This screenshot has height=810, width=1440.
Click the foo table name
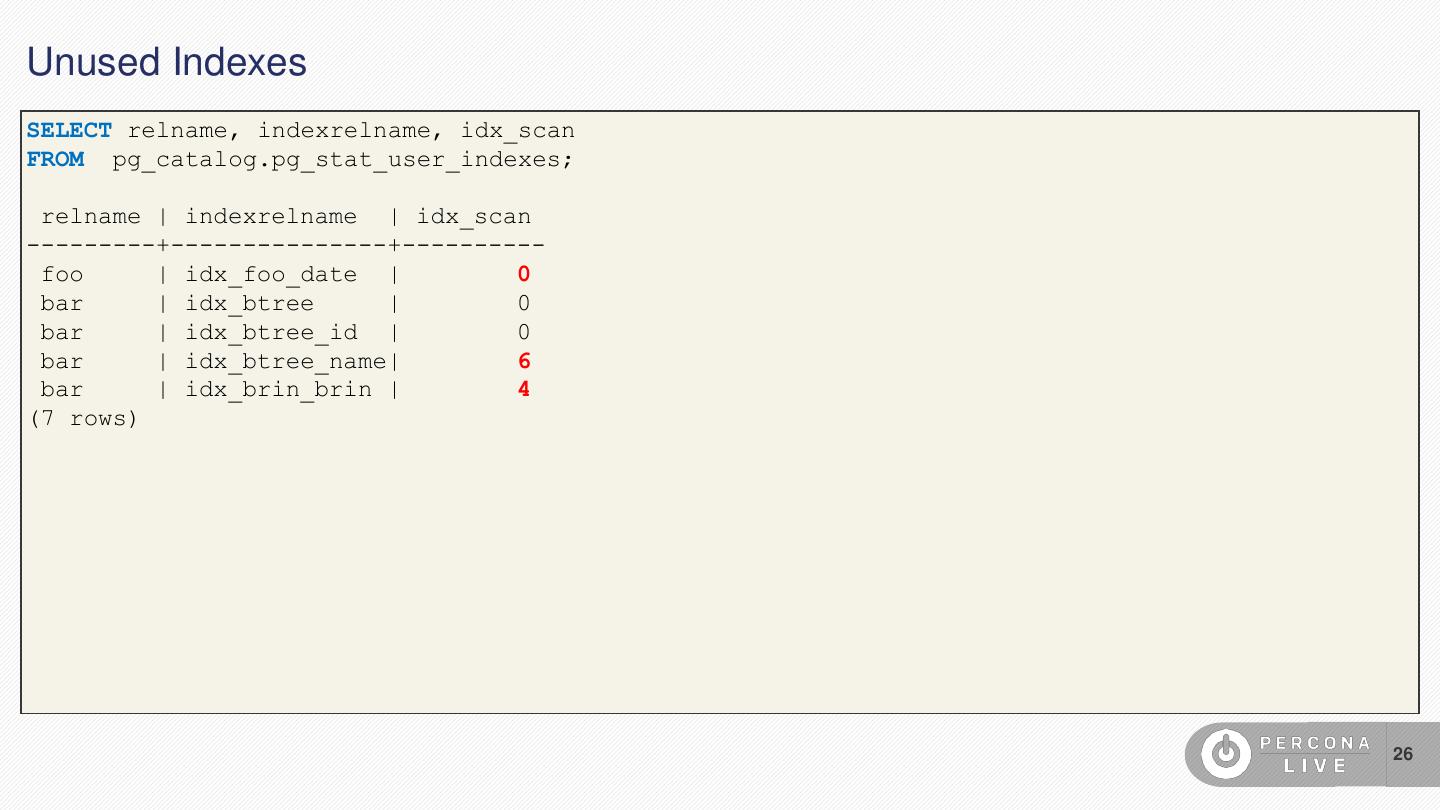pos(62,275)
